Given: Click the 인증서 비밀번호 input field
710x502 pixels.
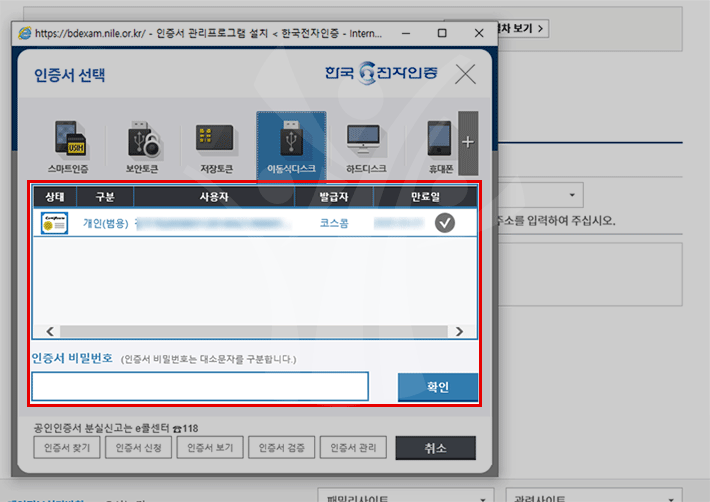Looking at the screenshot, I should 200,386.
